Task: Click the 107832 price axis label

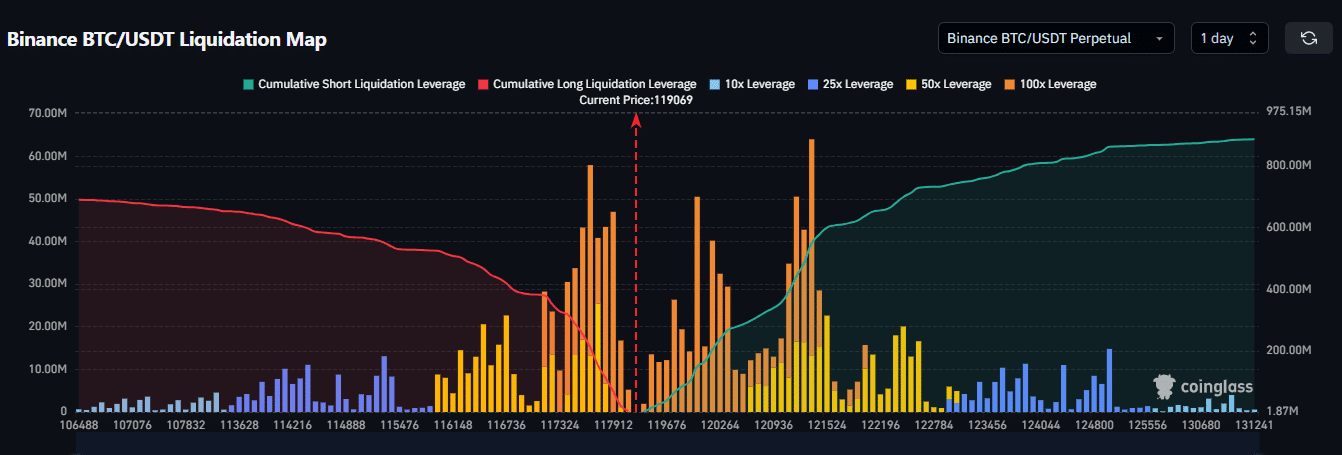Action: (x=187, y=425)
